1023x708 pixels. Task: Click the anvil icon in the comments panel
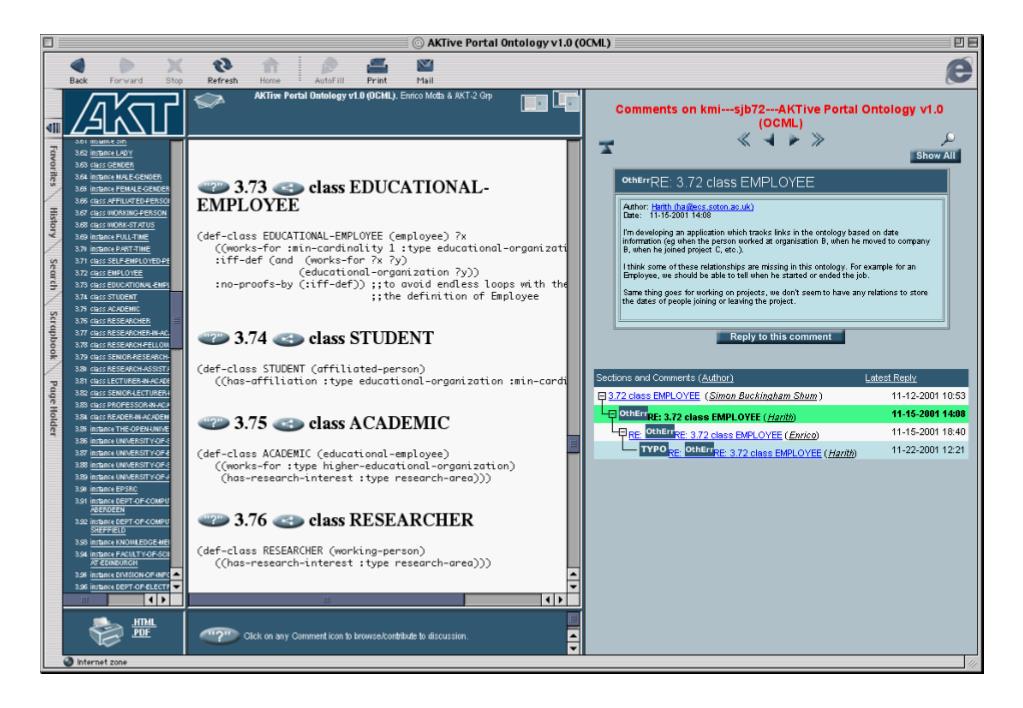click(607, 147)
